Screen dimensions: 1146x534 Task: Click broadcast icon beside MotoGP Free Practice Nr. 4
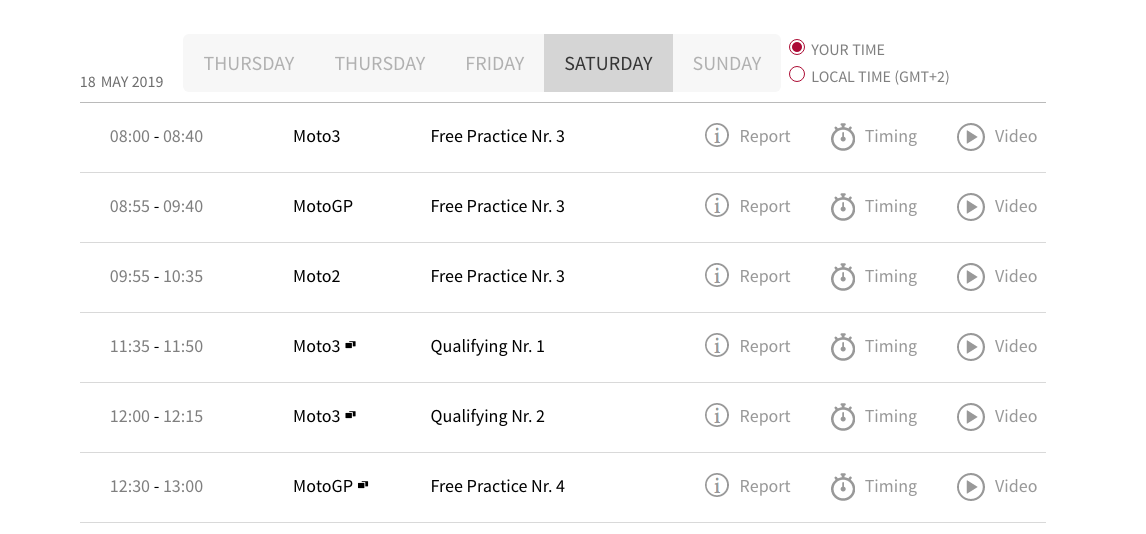click(363, 484)
